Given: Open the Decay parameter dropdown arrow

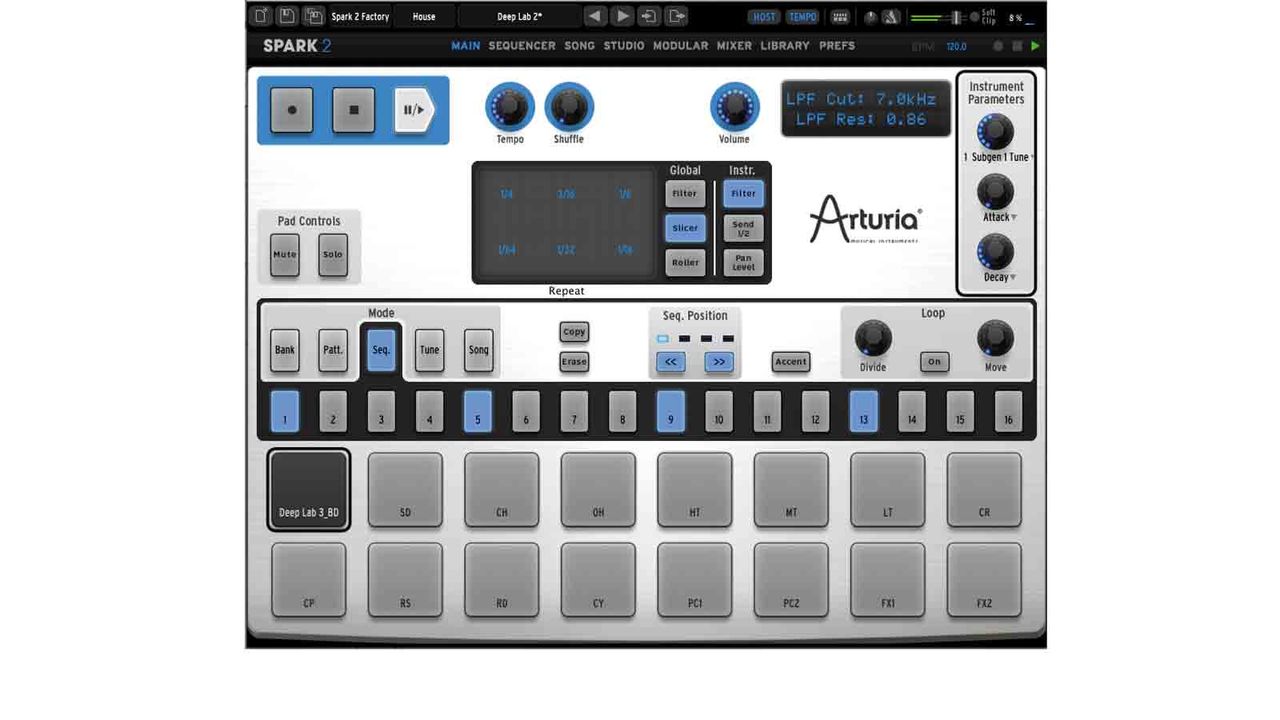Looking at the screenshot, I should point(1013,278).
